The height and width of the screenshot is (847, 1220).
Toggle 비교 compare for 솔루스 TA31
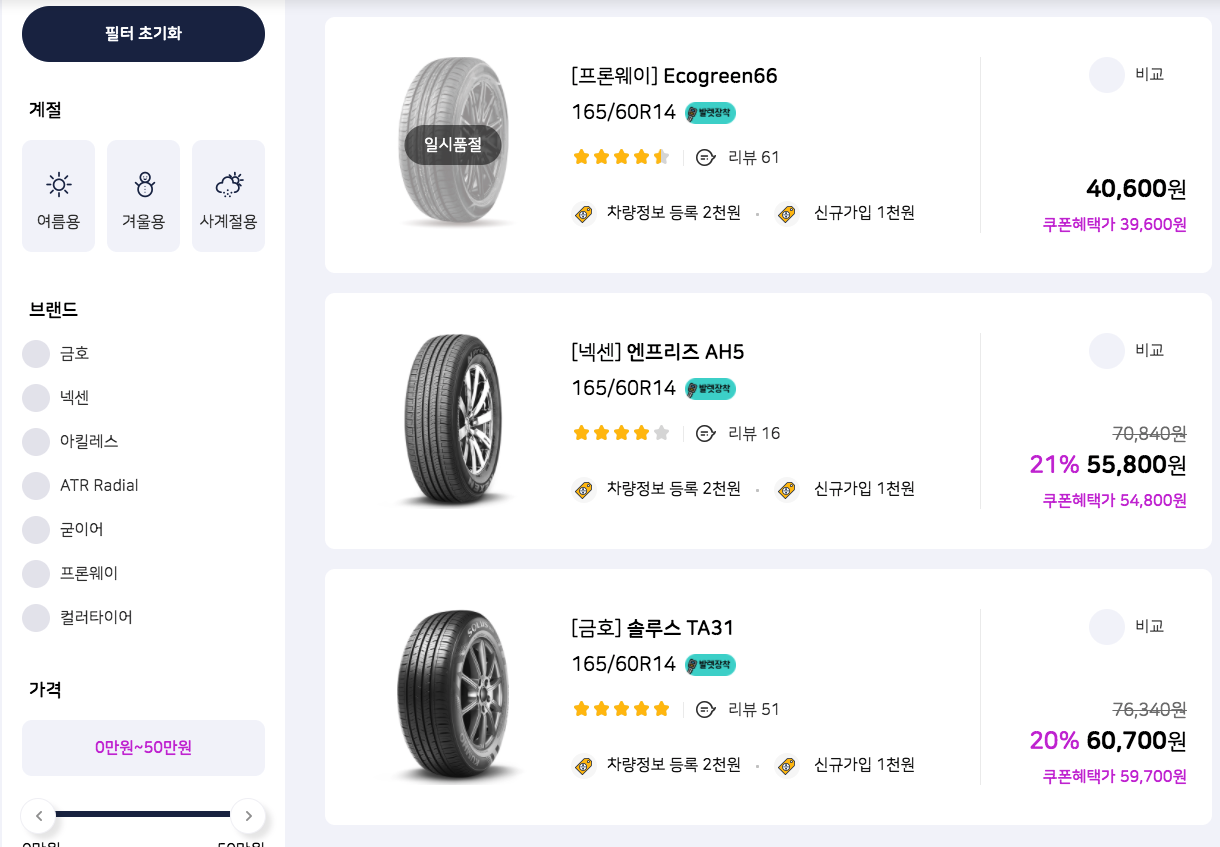[1107, 626]
